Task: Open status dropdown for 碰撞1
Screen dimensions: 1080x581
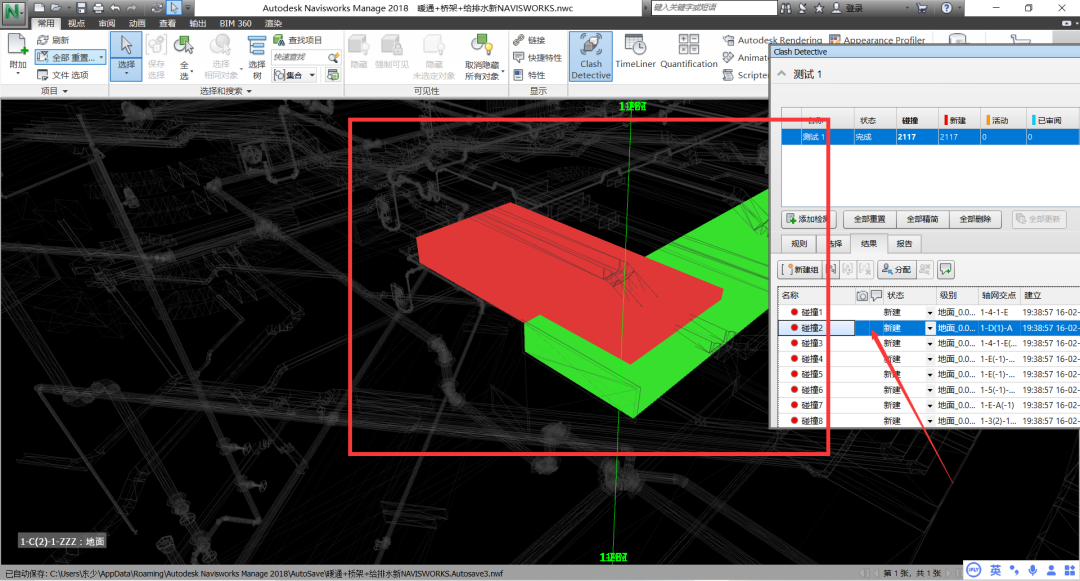Action: point(930,313)
